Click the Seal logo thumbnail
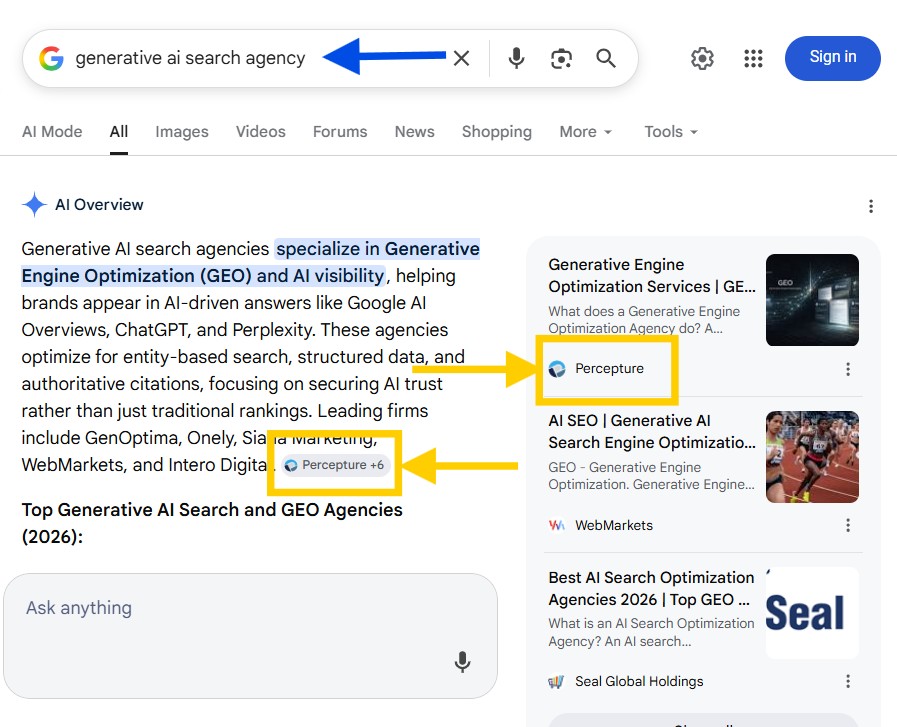 click(x=812, y=613)
